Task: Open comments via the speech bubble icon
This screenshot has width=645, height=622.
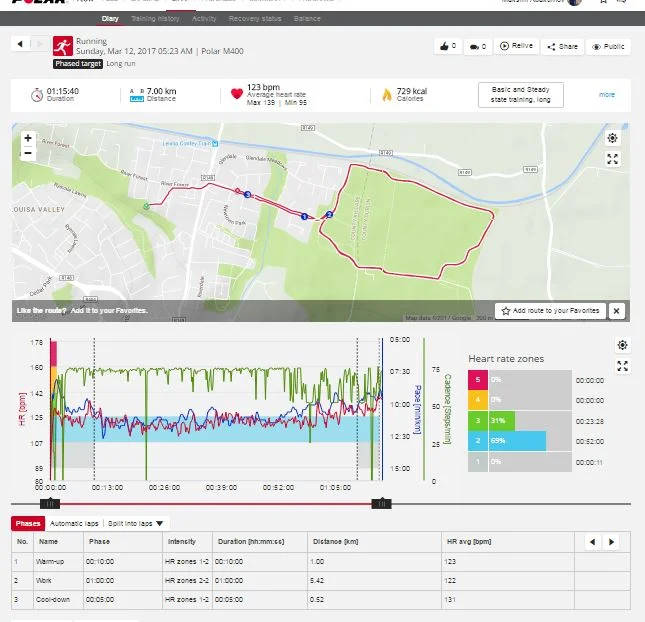Action: [474, 46]
